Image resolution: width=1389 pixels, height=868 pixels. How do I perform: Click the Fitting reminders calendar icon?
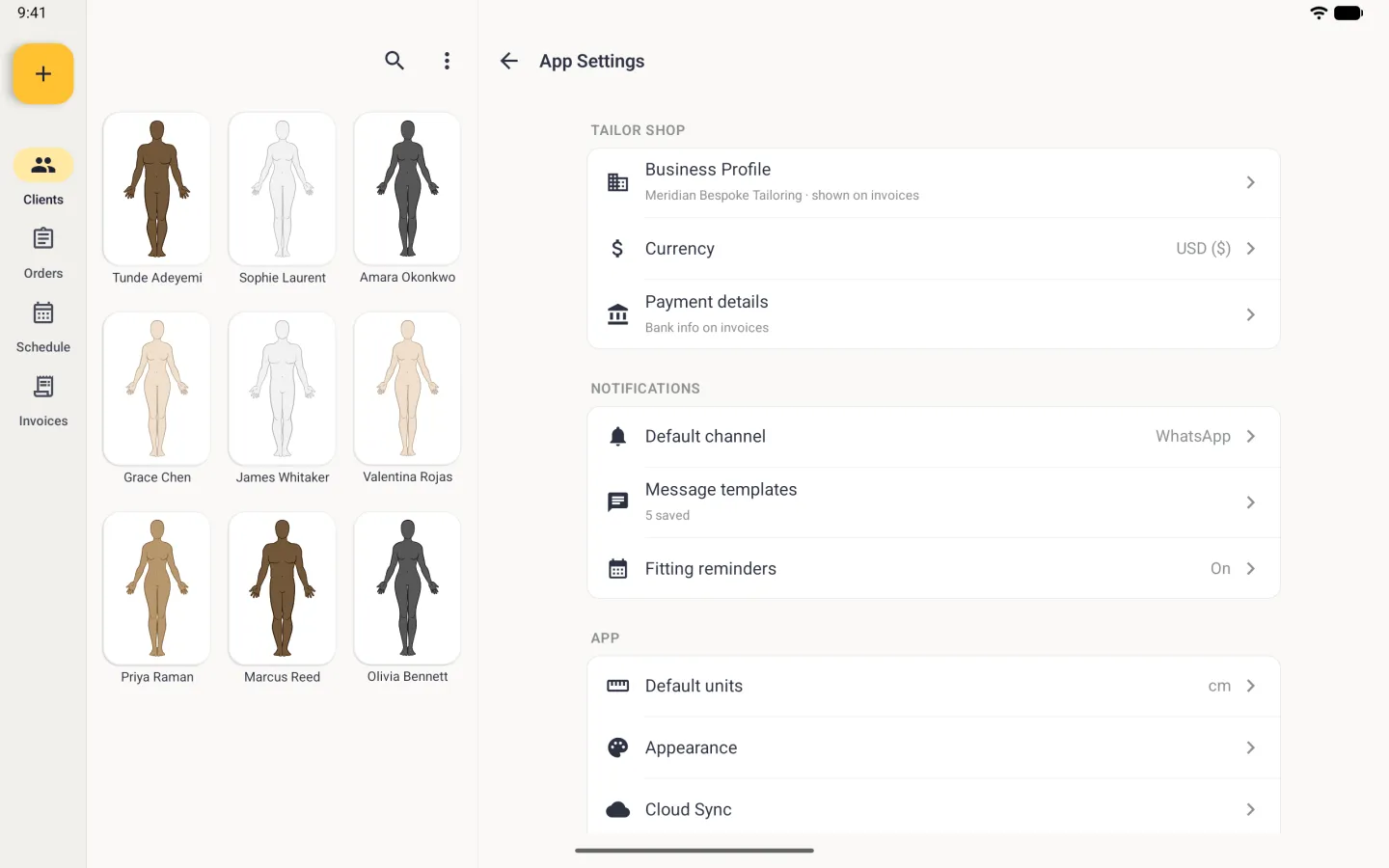click(x=618, y=569)
